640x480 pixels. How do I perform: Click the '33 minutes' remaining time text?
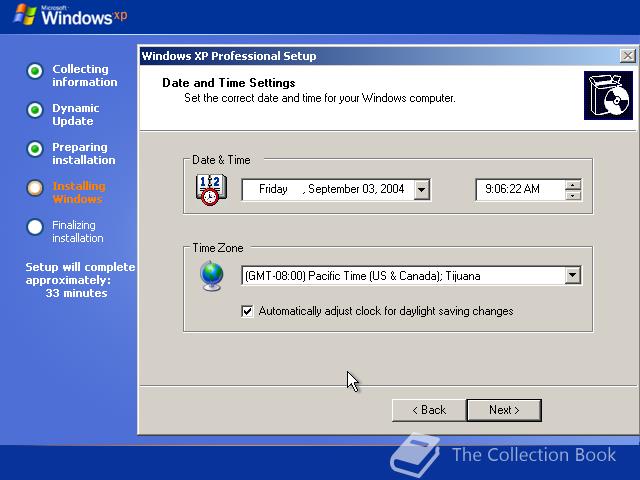tap(76, 293)
